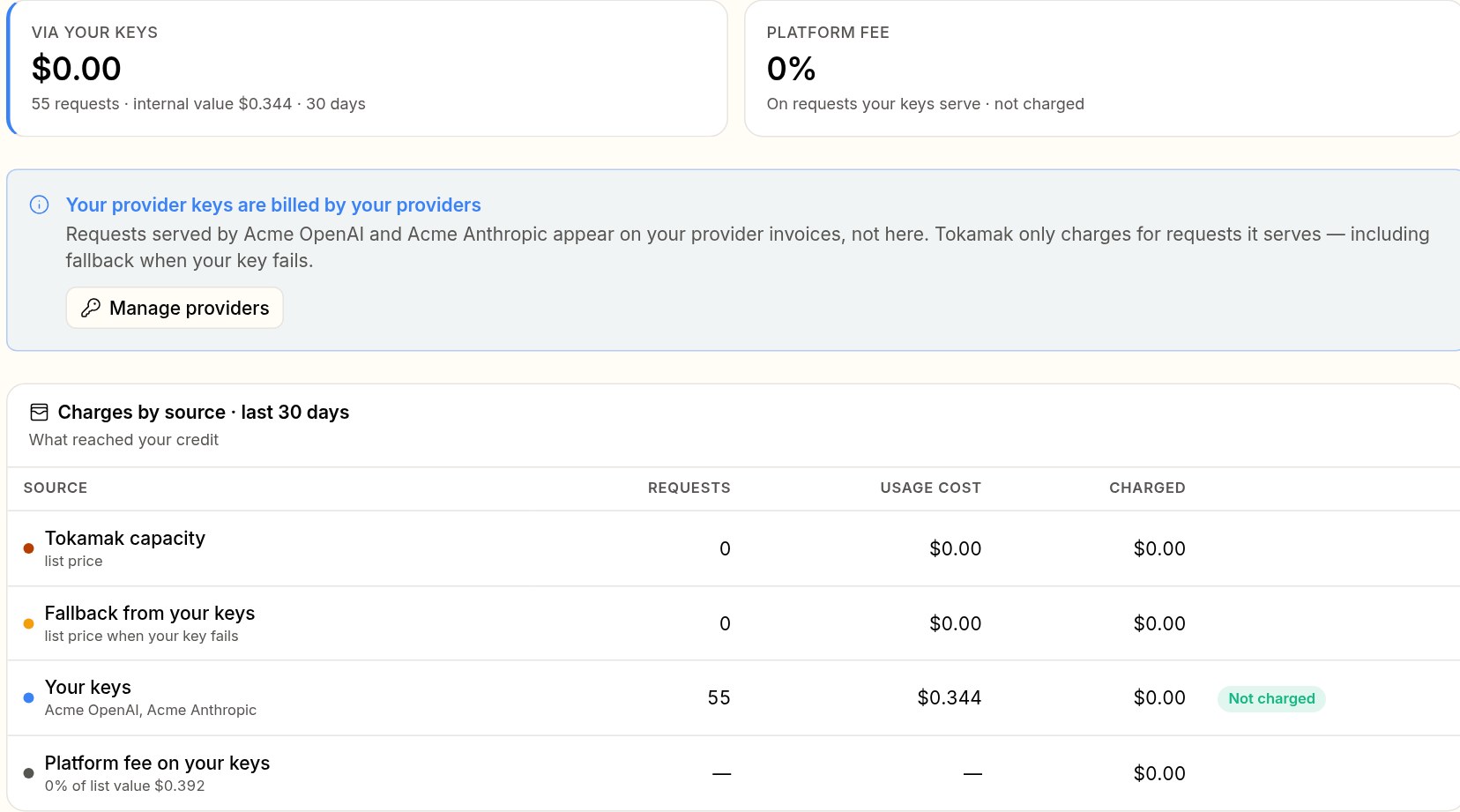Click the gray dot beside Platform fee on your keys
This screenshot has height=812, width=1460.
[x=28, y=773]
